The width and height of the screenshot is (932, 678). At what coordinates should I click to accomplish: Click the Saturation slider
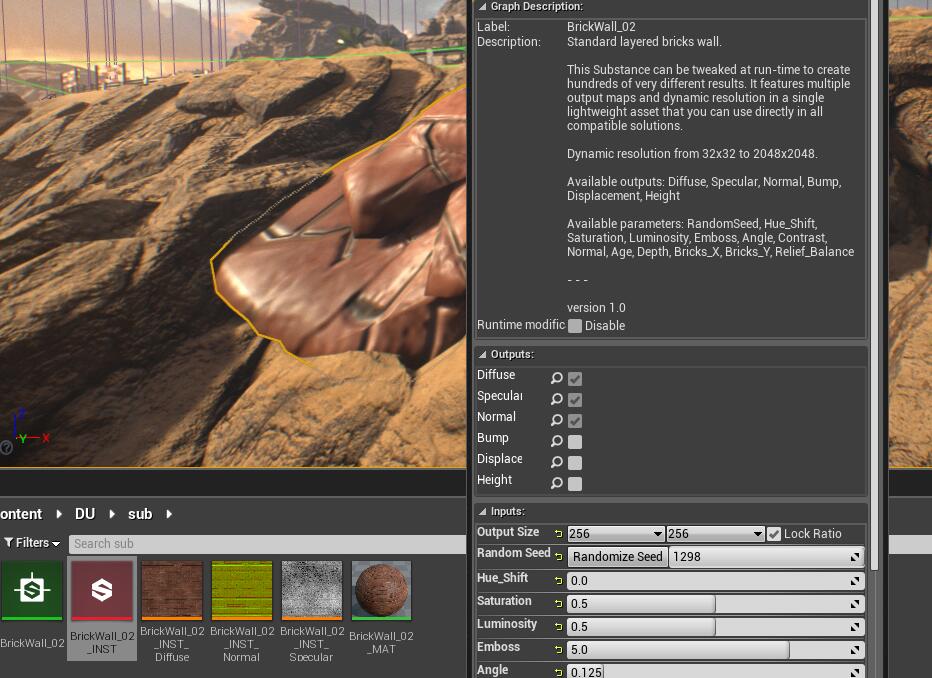pyautogui.click(x=716, y=604)
